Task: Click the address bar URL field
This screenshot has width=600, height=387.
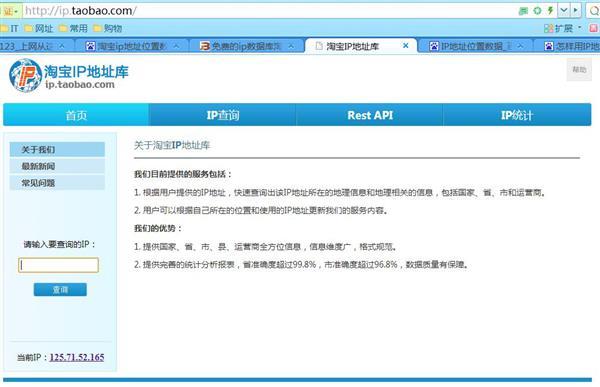Action: (268, 11)
